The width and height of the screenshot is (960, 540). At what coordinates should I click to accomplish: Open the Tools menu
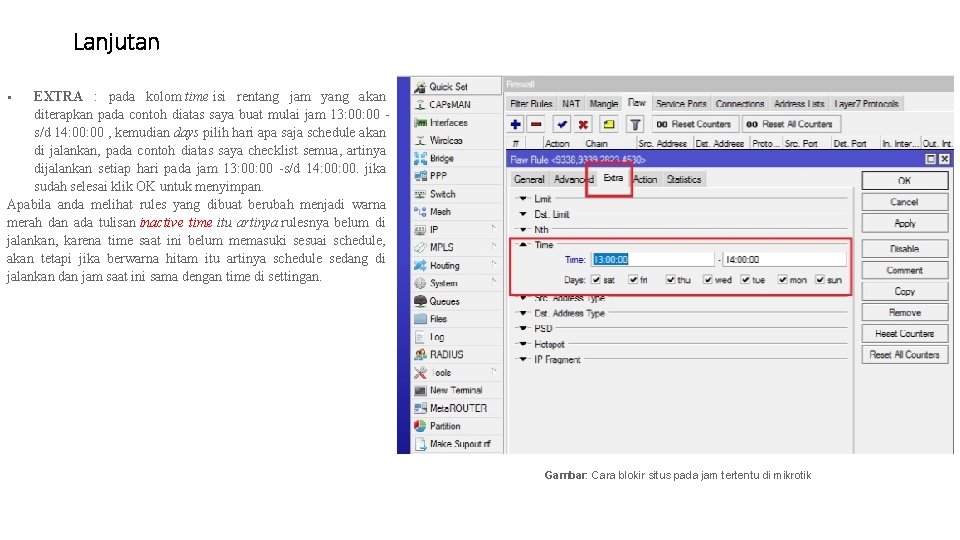tap(456, 372)
